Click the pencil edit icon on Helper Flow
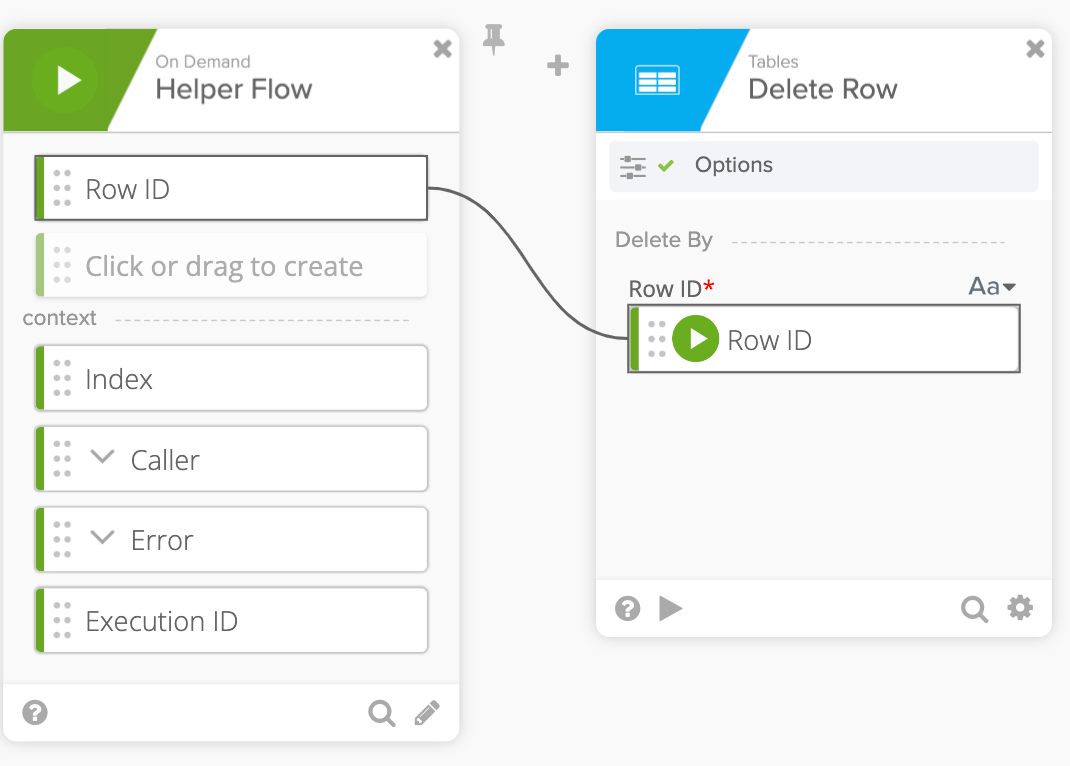Image resolution: width=1070 pixels, height=766 pixels. click(x=427, y=713)
